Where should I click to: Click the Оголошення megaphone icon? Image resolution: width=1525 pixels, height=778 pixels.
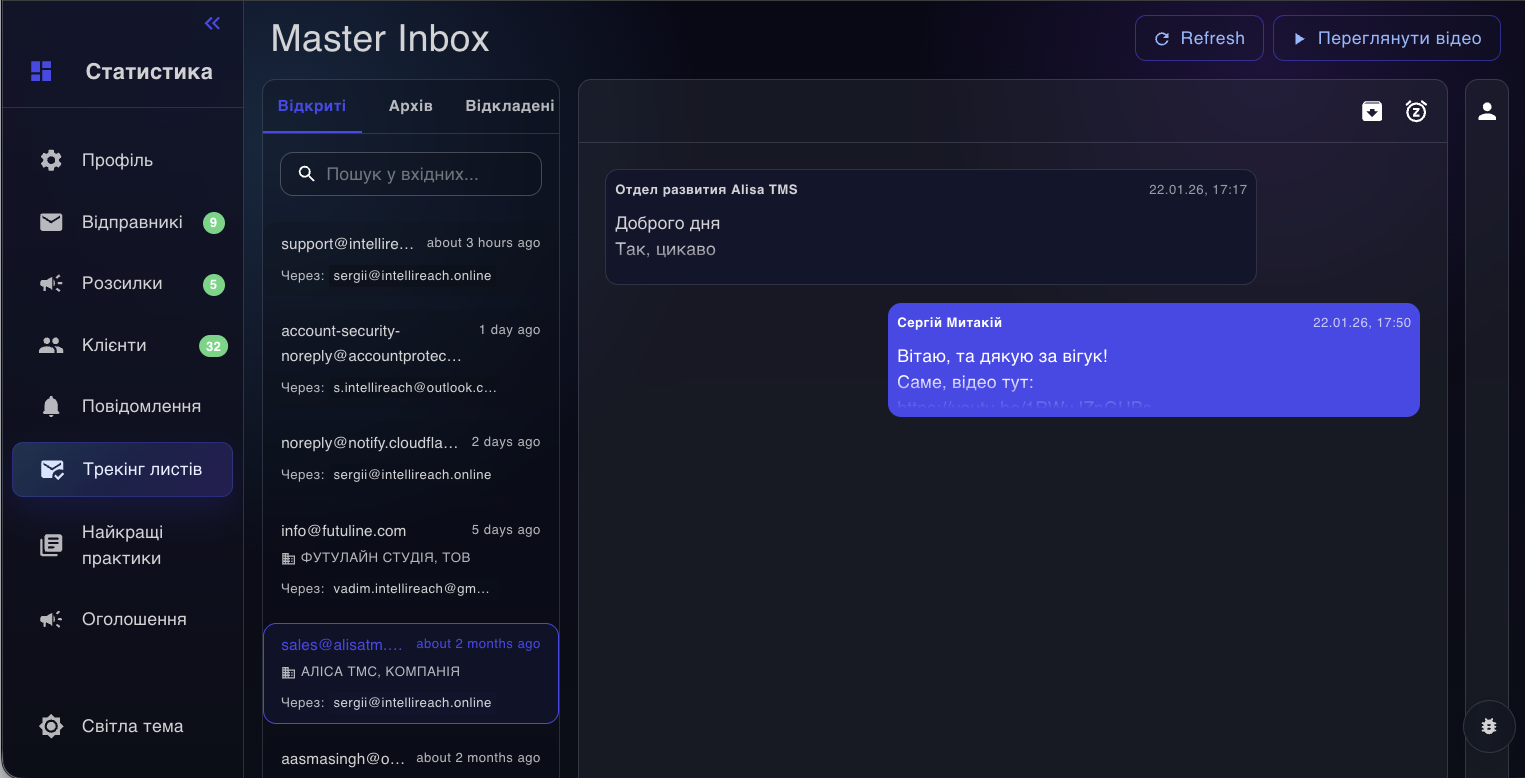click(x=51, y=620)
